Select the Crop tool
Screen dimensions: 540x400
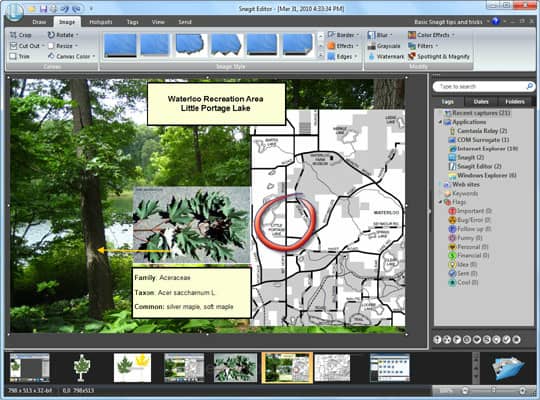pos(21,35)
